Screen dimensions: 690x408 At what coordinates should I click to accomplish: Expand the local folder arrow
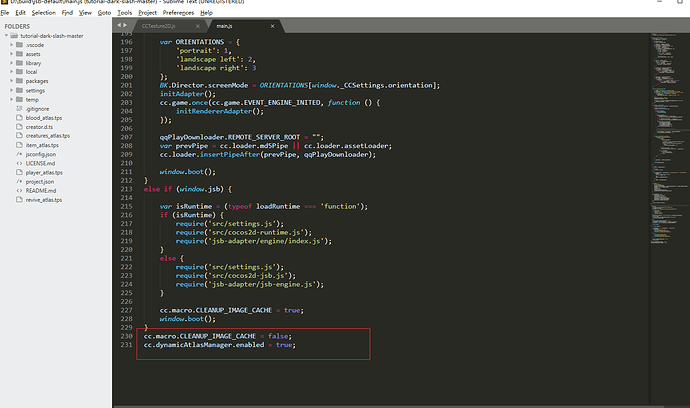click(11, 72)
